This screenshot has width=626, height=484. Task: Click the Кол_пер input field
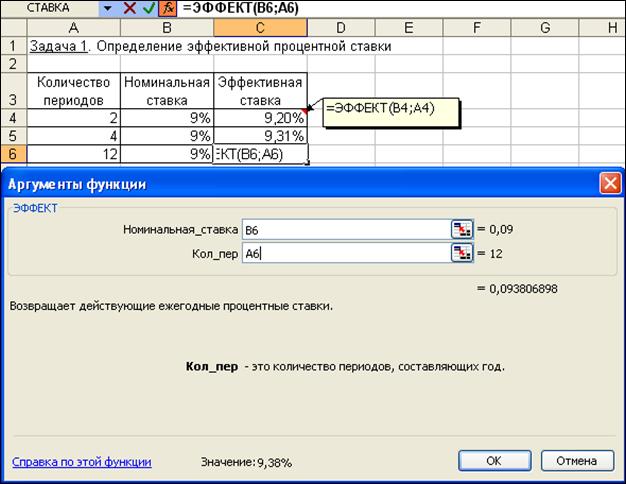[x=345, y=253]
